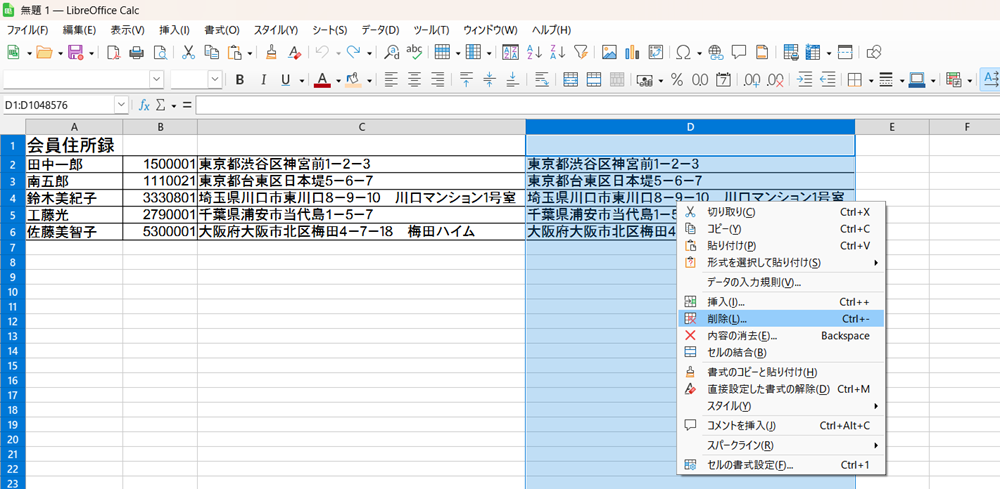
Task: Click the Define Print Area icon
Action: pyautogui.click(x=791, y=52)
